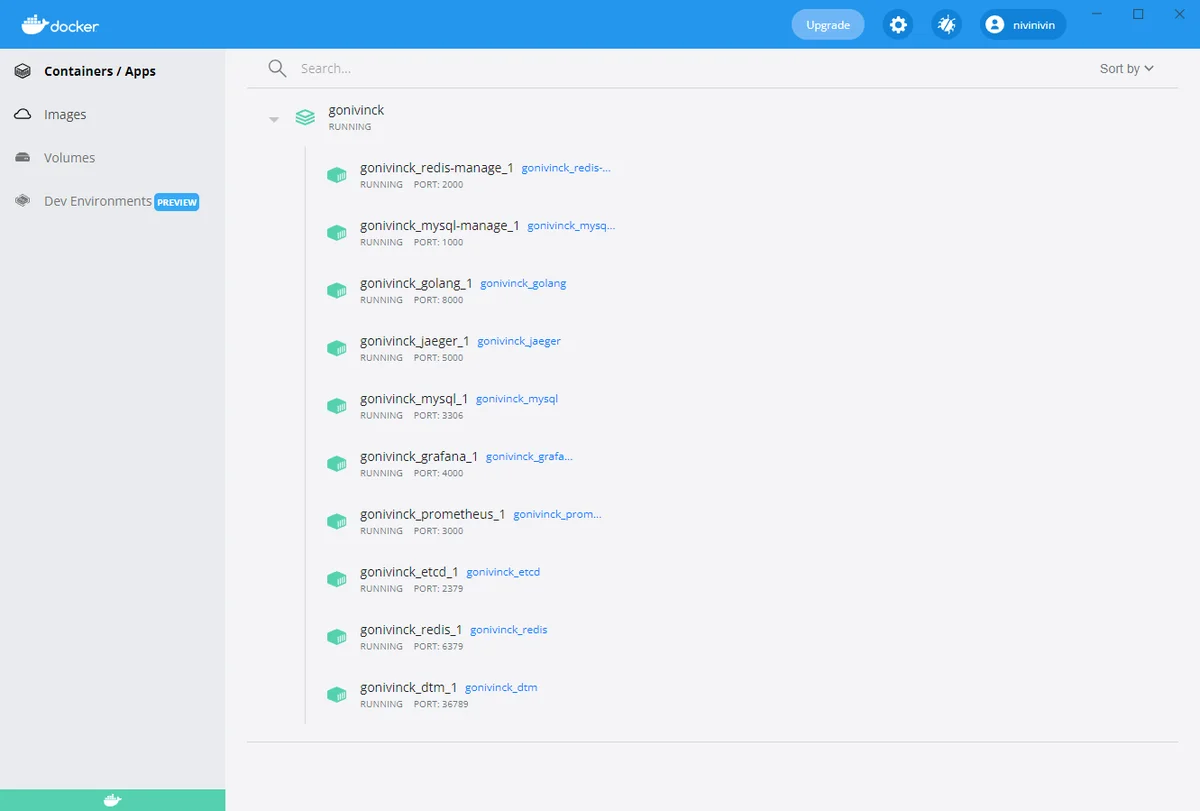
Task: Click gonivinck_mysql_1 container icon
Action: coord(337,406)
